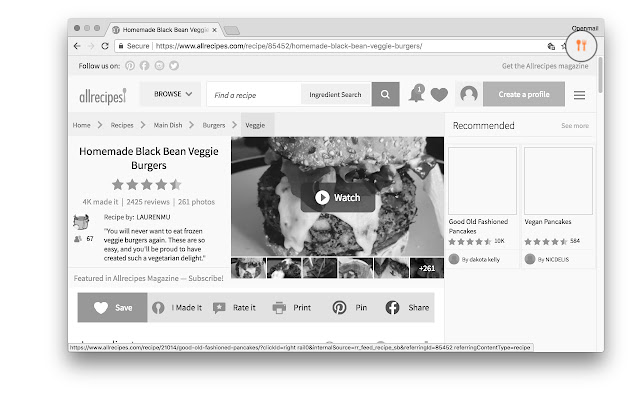Close the Homemade Black Bean Veggie tab
Viewport: 640px width, 400px height.
click(x=215, y=30)
